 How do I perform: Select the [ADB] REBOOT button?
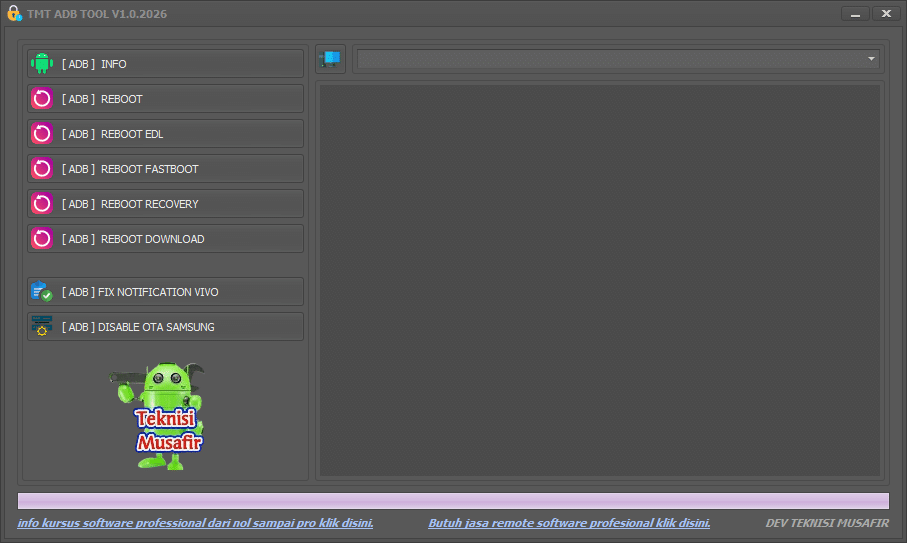[165, 99]
